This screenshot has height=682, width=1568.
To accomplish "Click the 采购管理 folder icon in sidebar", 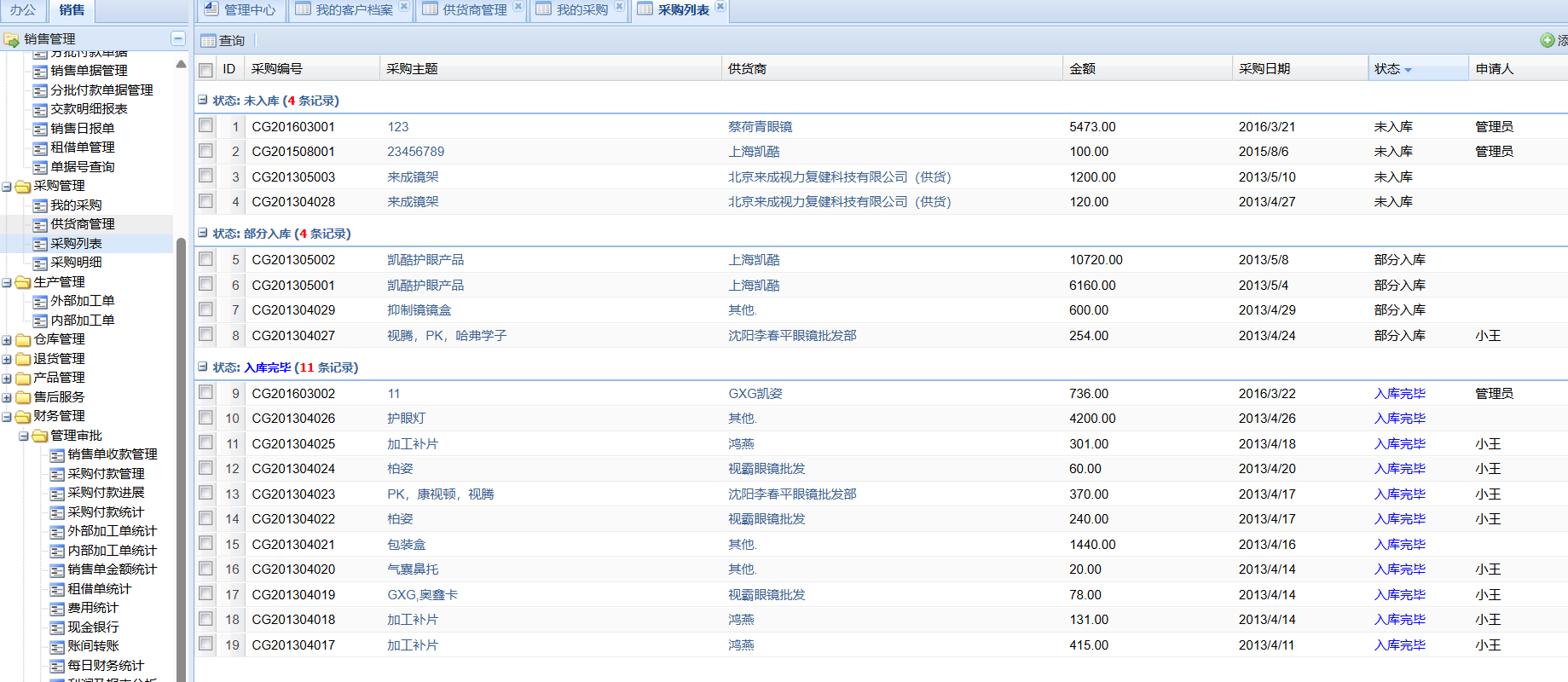I will [x=23, y=187].
